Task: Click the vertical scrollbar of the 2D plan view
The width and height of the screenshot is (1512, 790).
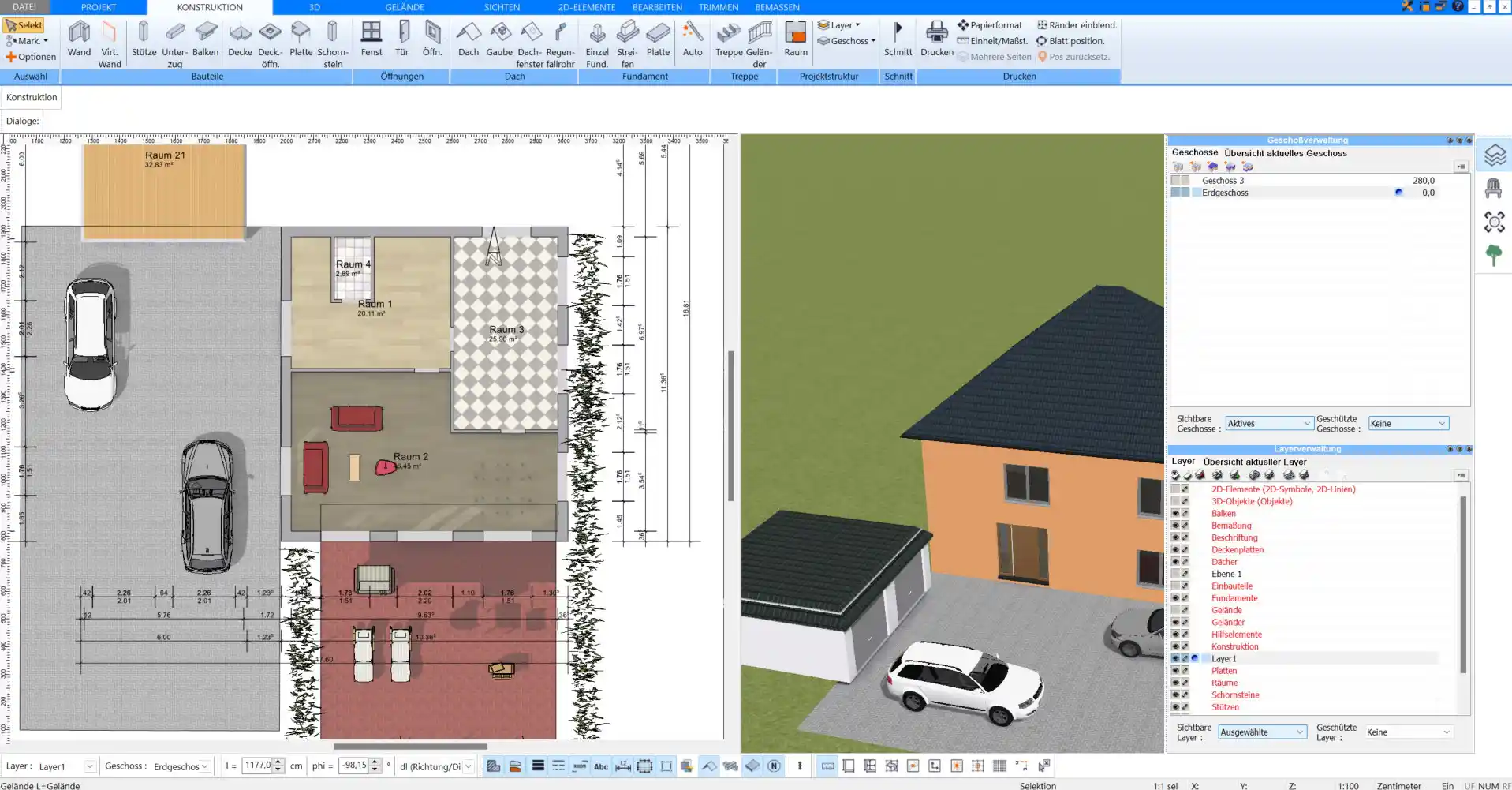Action: click(x=730, y=426)
